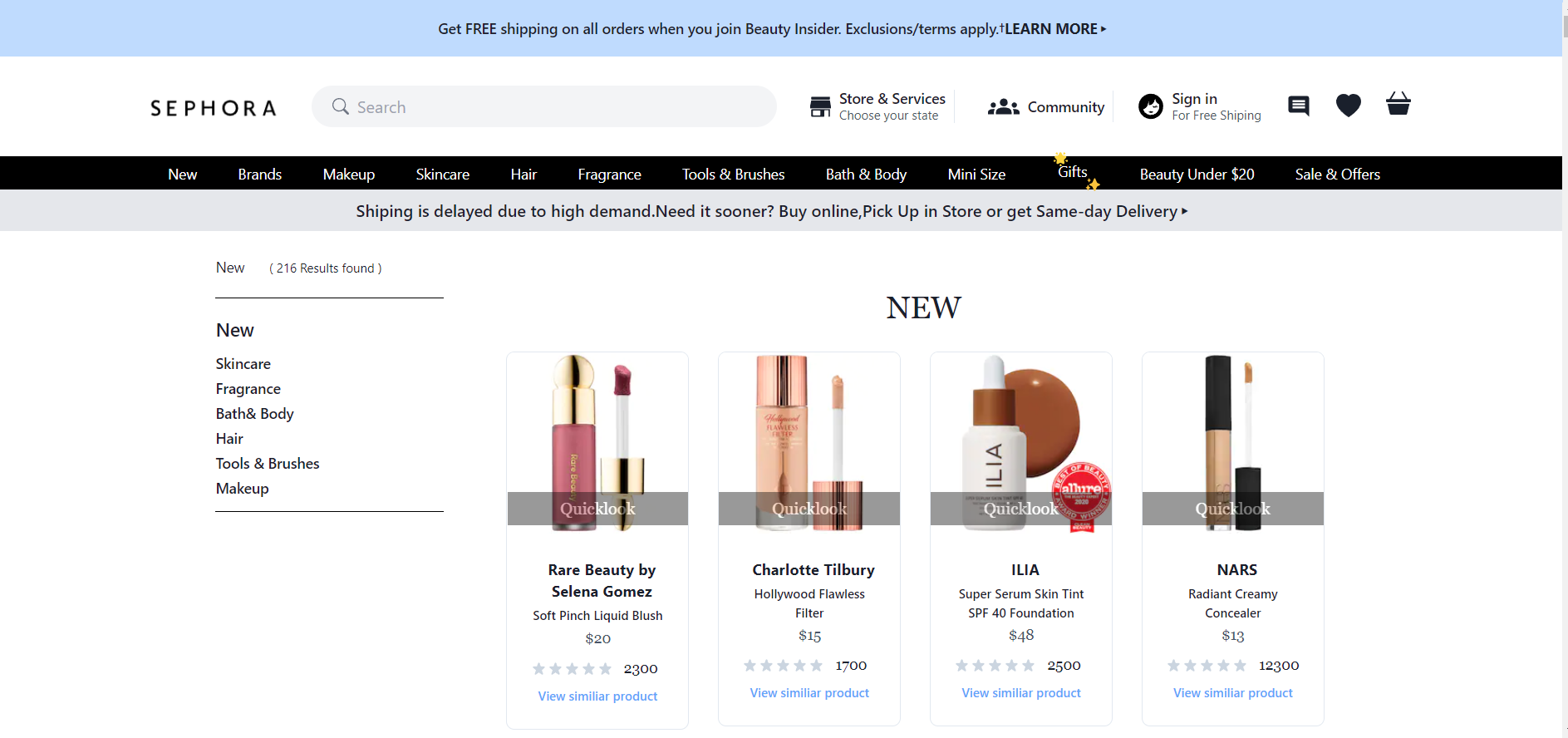Screen dimensions: 1568x738
Task: Open the Gifts navigation menu
Action: (x=1073, y=172)
